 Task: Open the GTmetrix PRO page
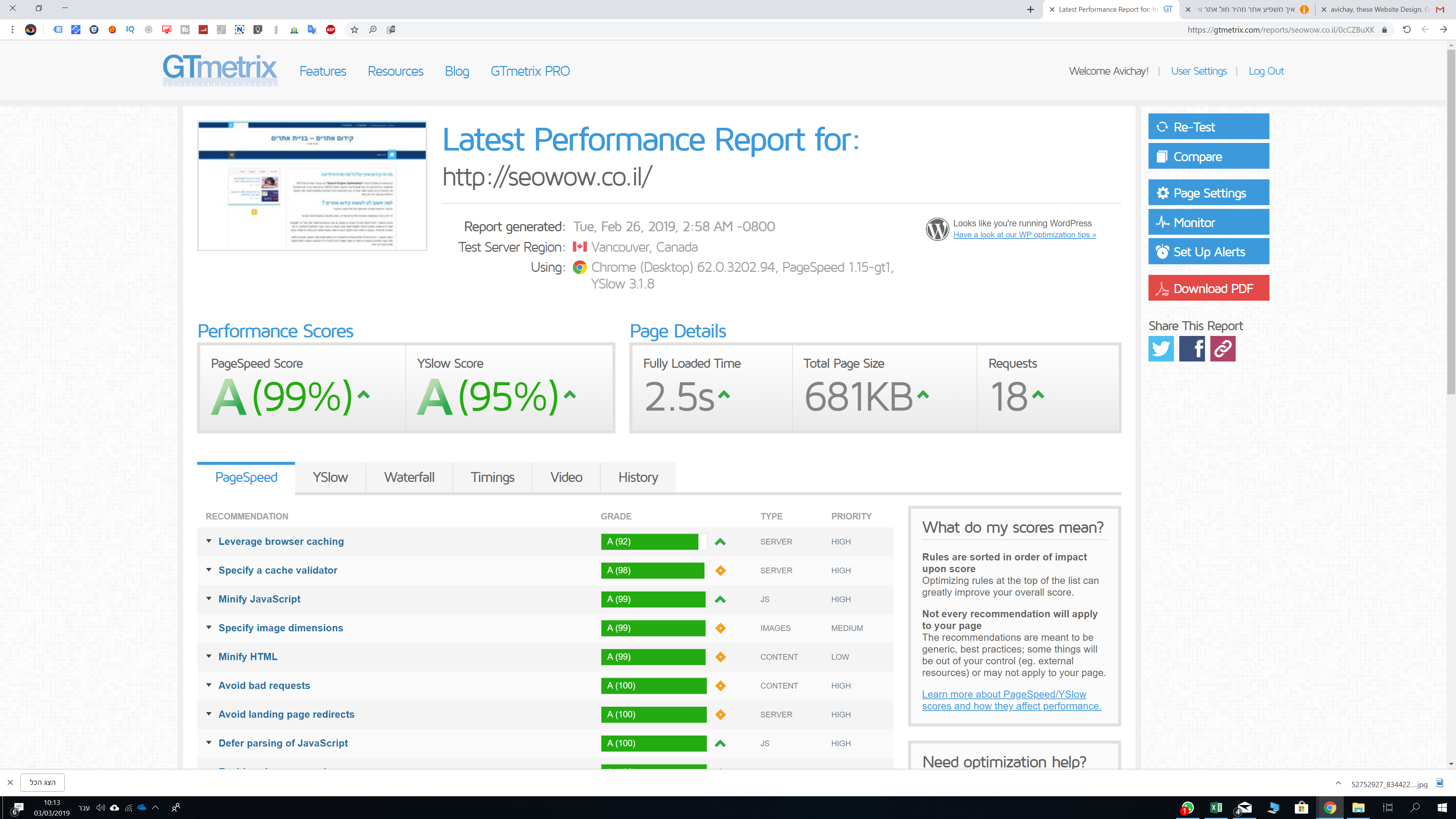530,71
